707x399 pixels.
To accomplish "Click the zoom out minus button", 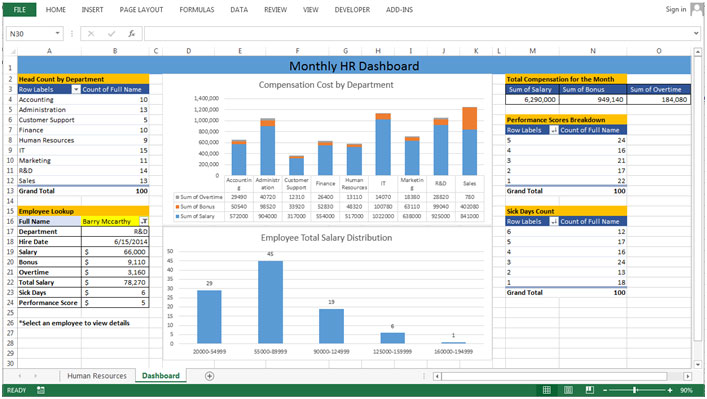I will point(605,390).
